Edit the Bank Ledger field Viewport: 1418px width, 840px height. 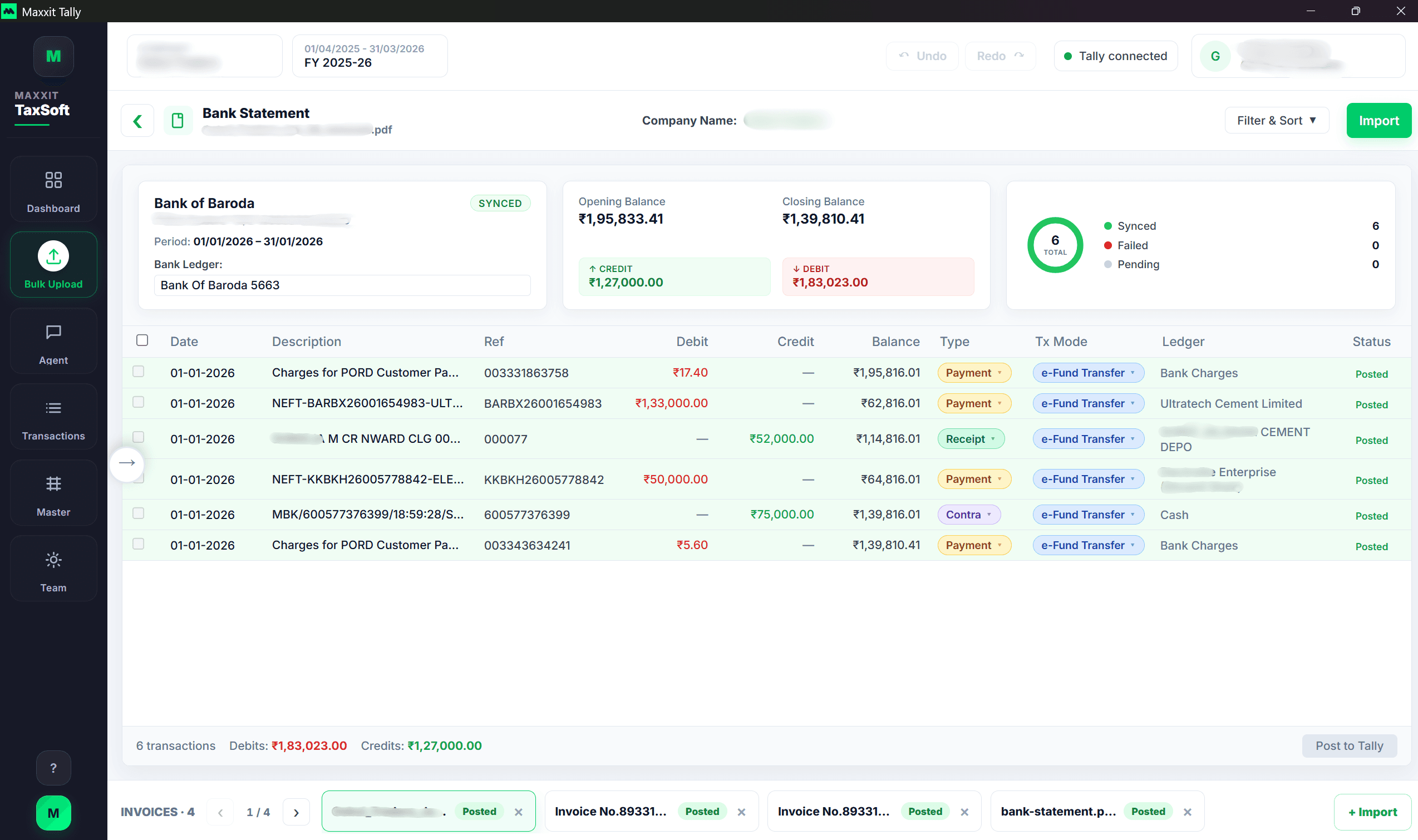(342, 285)
